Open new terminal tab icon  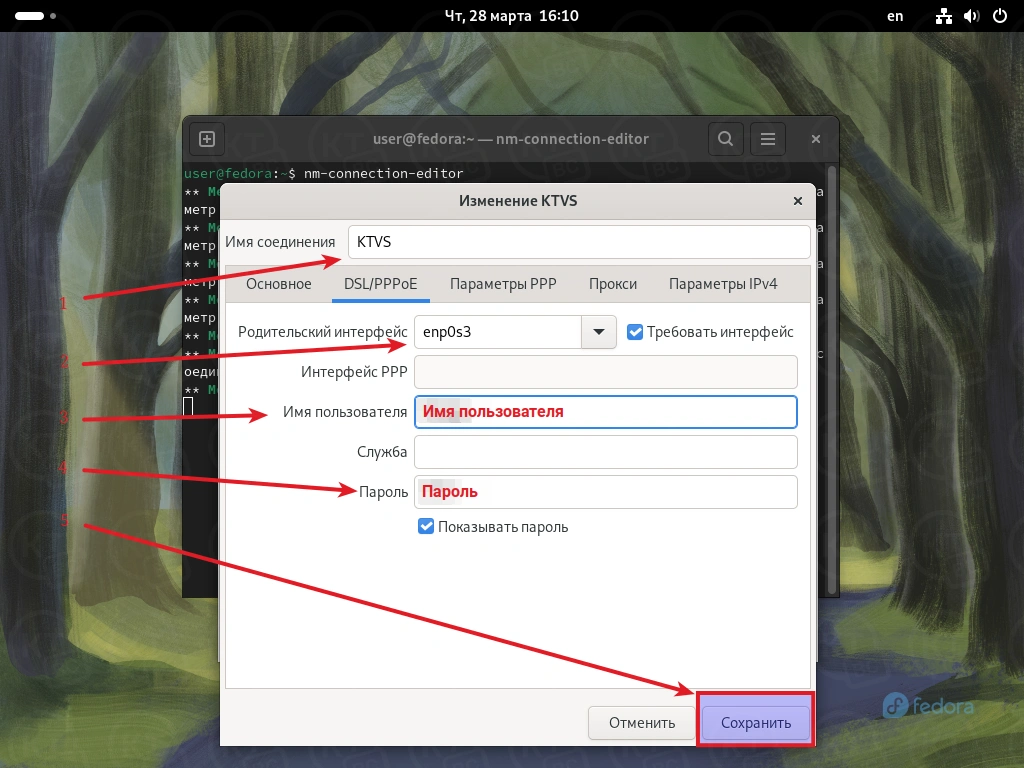(207, 139)
